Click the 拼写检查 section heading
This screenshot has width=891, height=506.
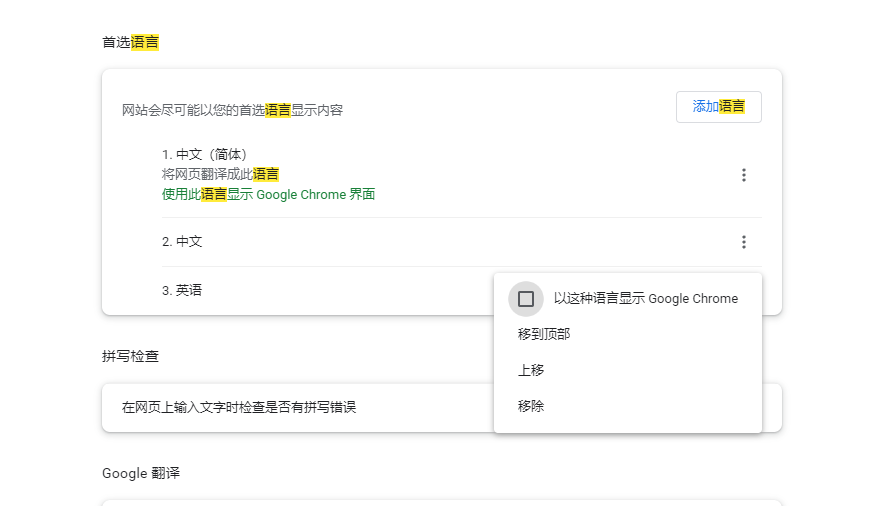click(x=130, y=356)
